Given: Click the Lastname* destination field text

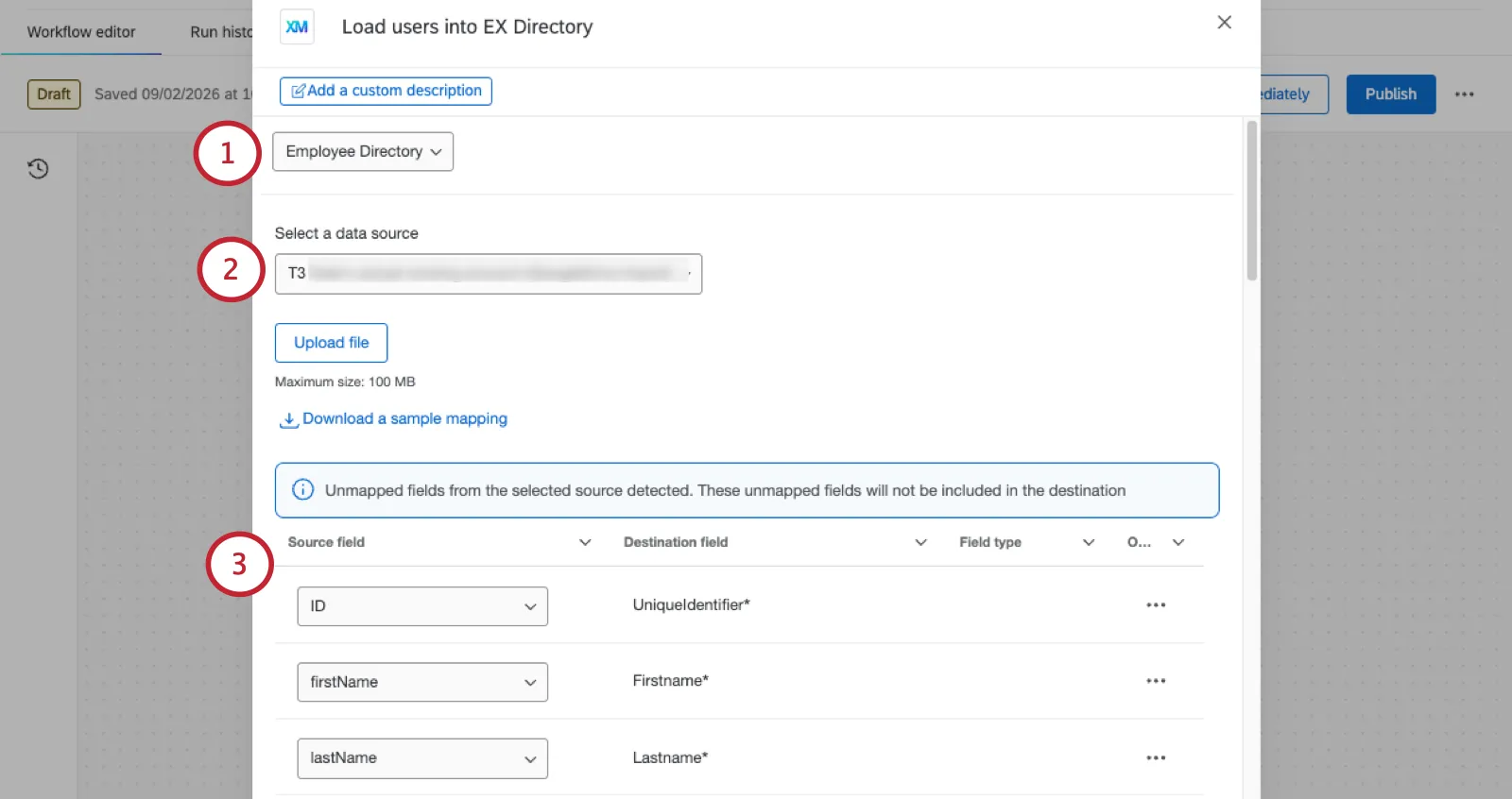Looking at the screenshot, I should [670, 757].
